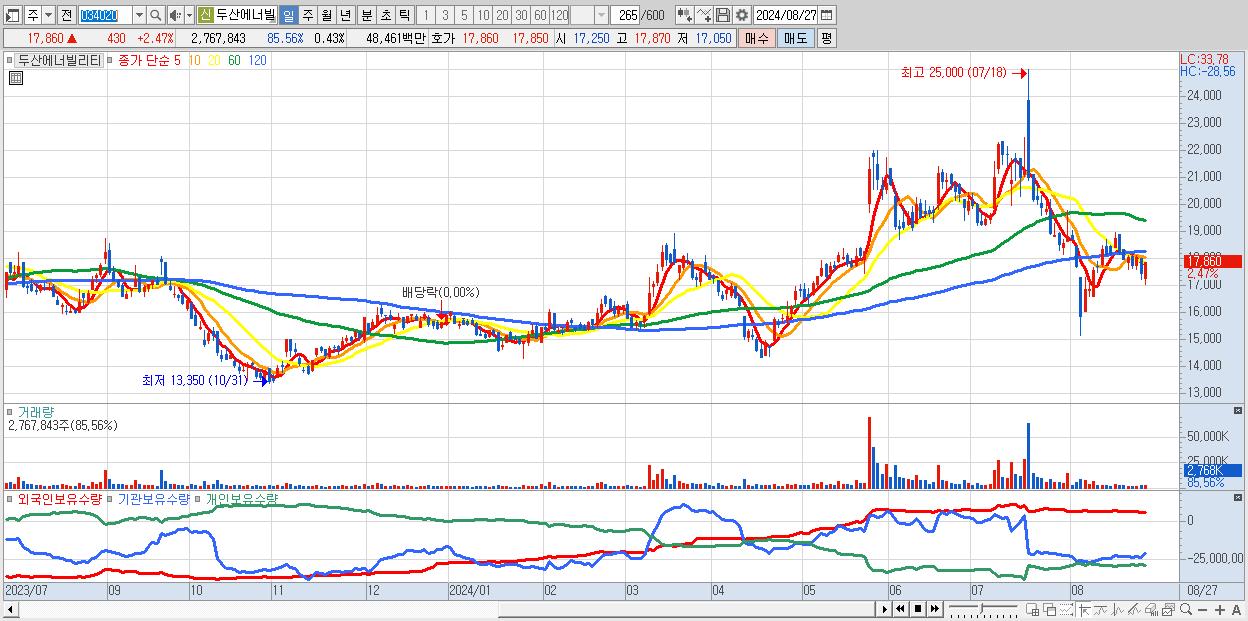The width and height of the screenshot is (1248, 621).
Task: Edit the date field 2024/08/27
Action: pos(787,15)
